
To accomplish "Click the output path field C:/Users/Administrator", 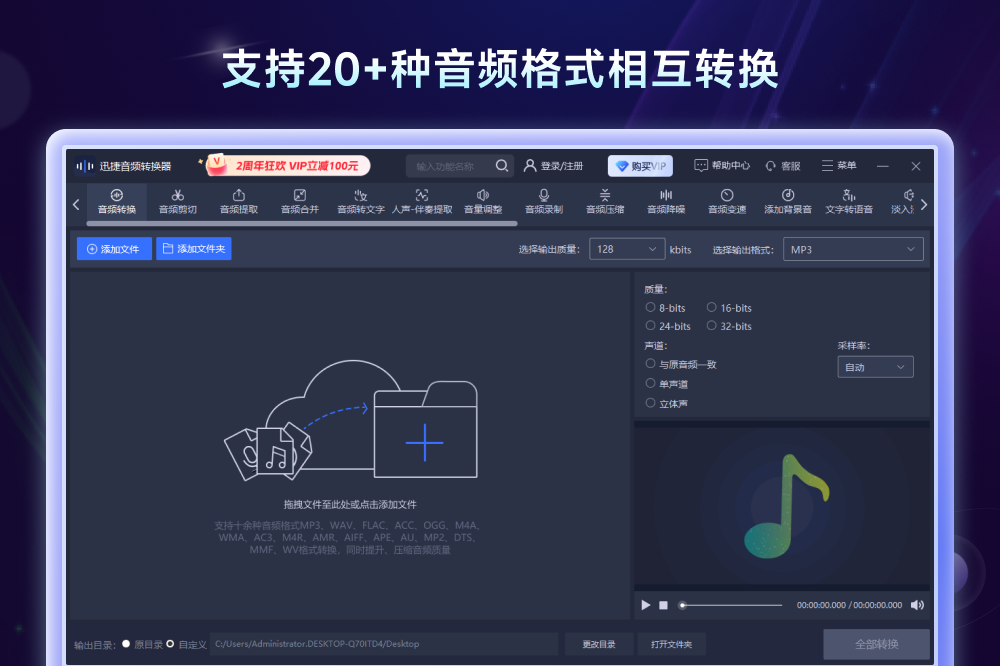I will [384, 644].
